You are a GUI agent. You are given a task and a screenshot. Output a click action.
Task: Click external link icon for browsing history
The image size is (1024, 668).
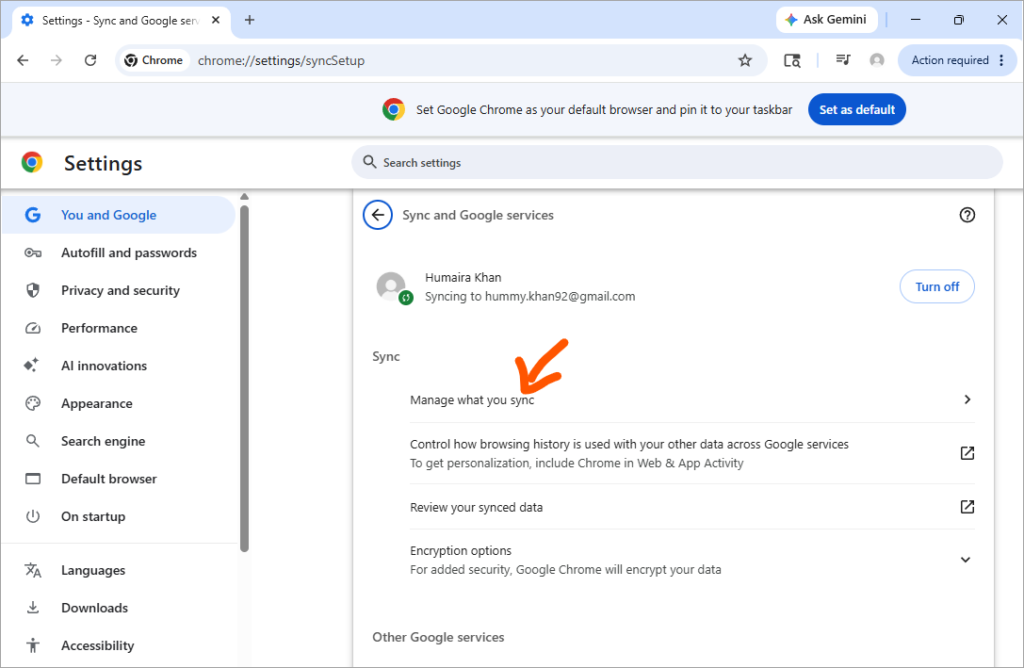[967, 453]
